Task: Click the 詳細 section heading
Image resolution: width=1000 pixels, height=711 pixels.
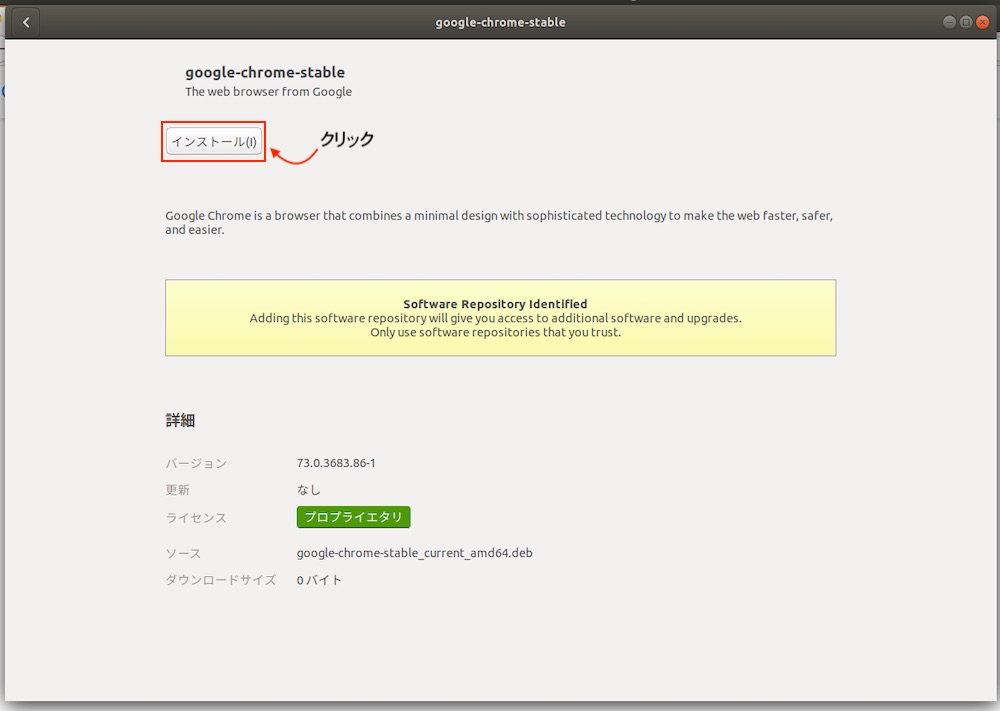Action: (x=180, y=420)
